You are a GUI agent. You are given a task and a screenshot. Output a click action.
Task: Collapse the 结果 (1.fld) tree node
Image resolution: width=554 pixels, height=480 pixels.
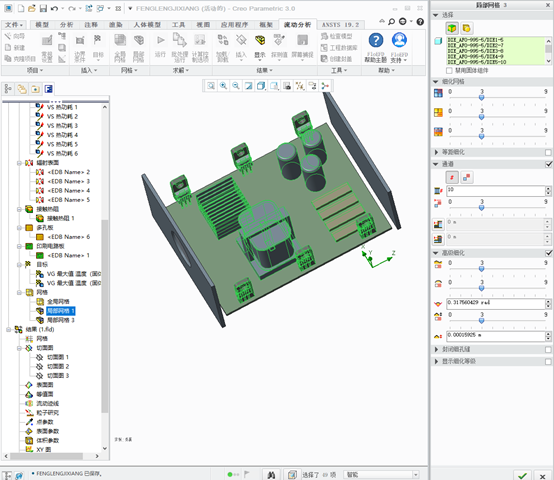point(8,330)
